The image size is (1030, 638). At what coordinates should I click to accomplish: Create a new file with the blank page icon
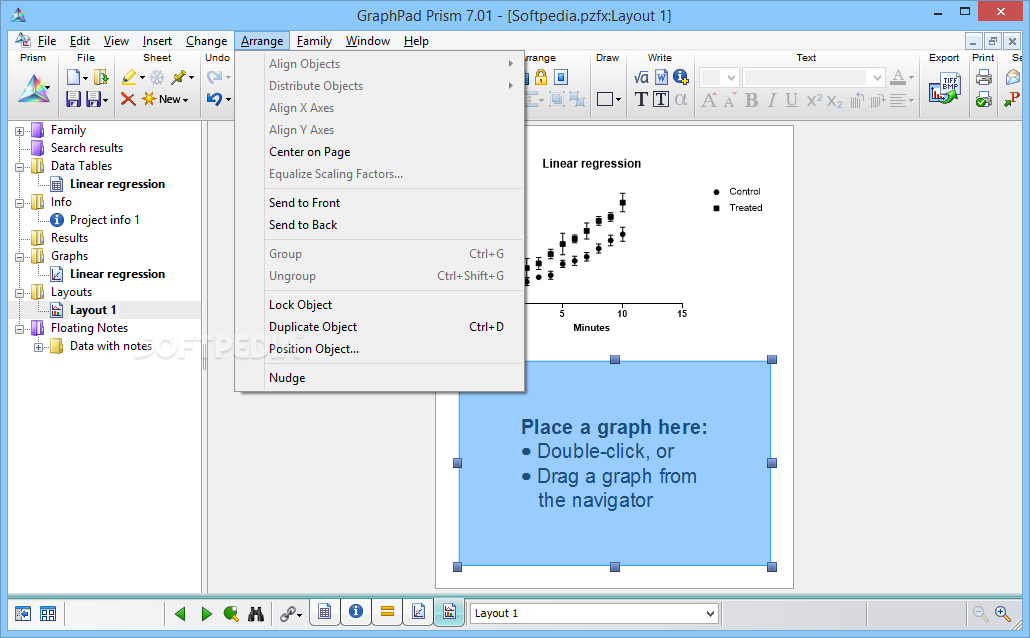[74, 78]
